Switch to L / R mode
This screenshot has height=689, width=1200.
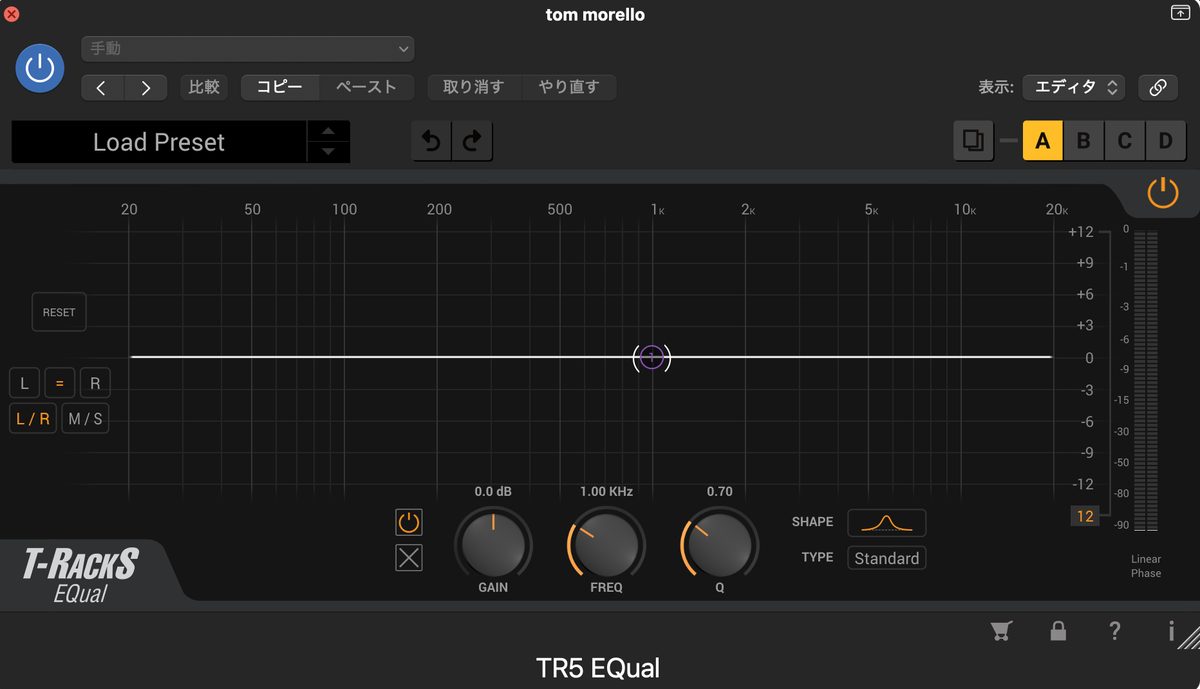33,419
